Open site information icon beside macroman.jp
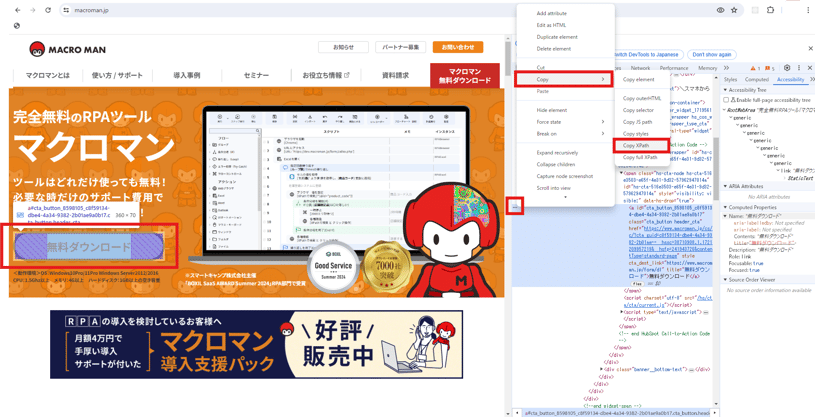 tap(66, 10)
